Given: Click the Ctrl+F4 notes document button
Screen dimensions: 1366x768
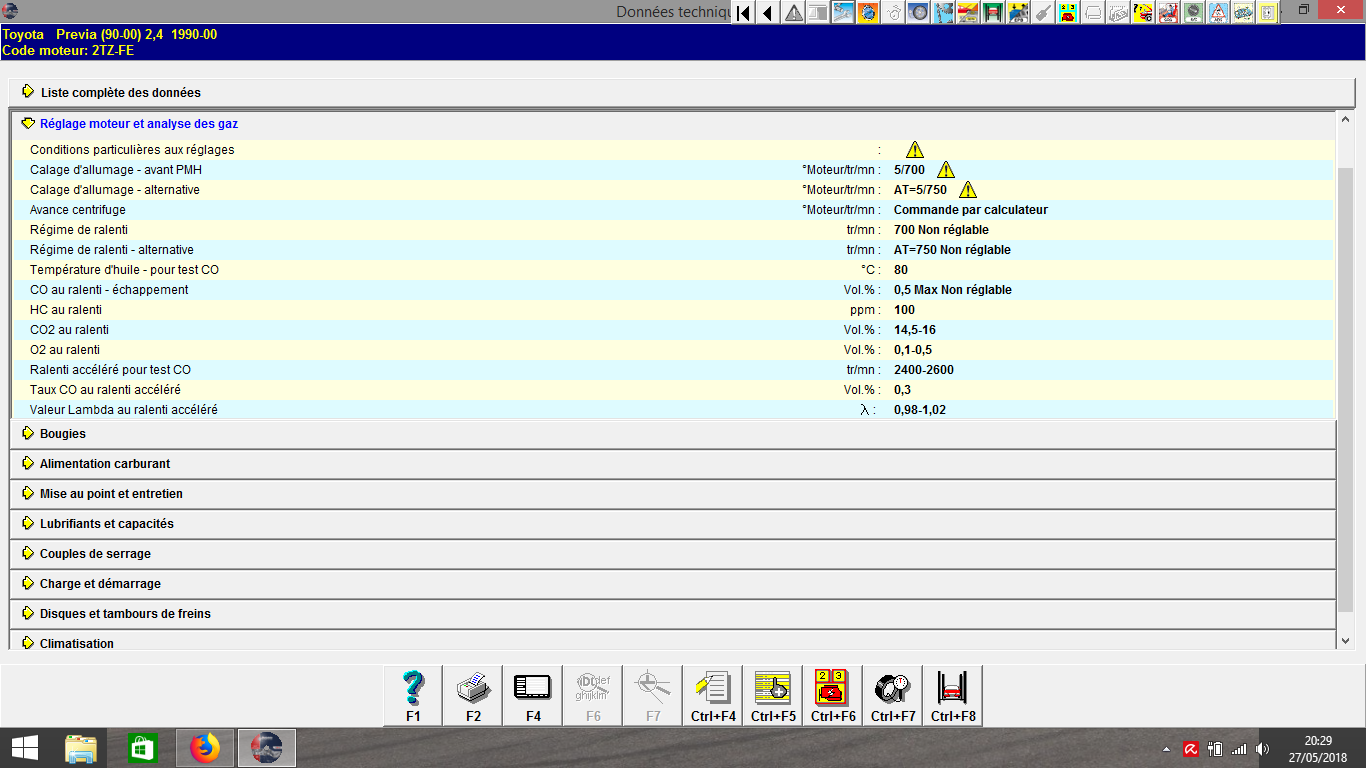Looking at the screenshot, I should (713, 695).
